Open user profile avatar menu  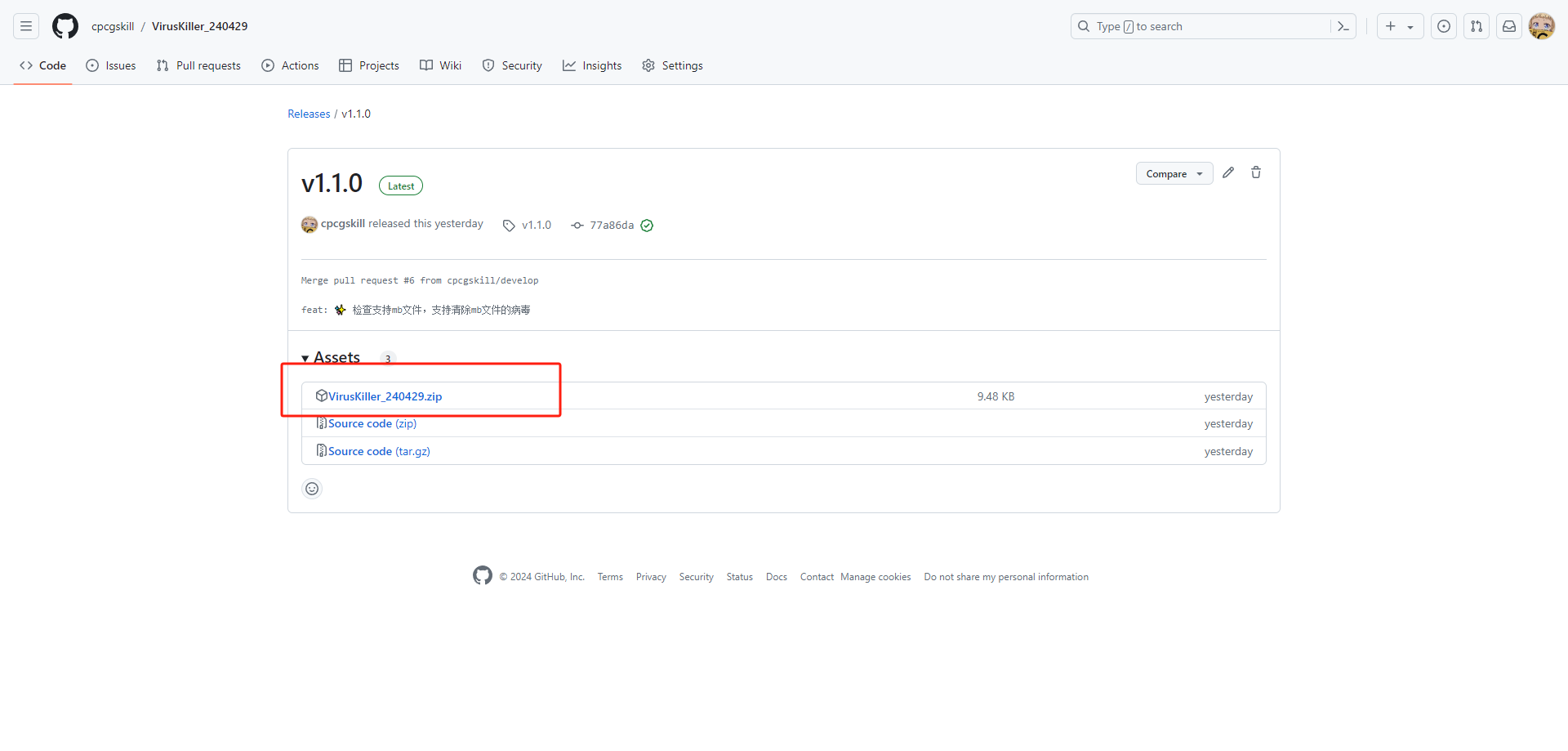click(1542, 26)
